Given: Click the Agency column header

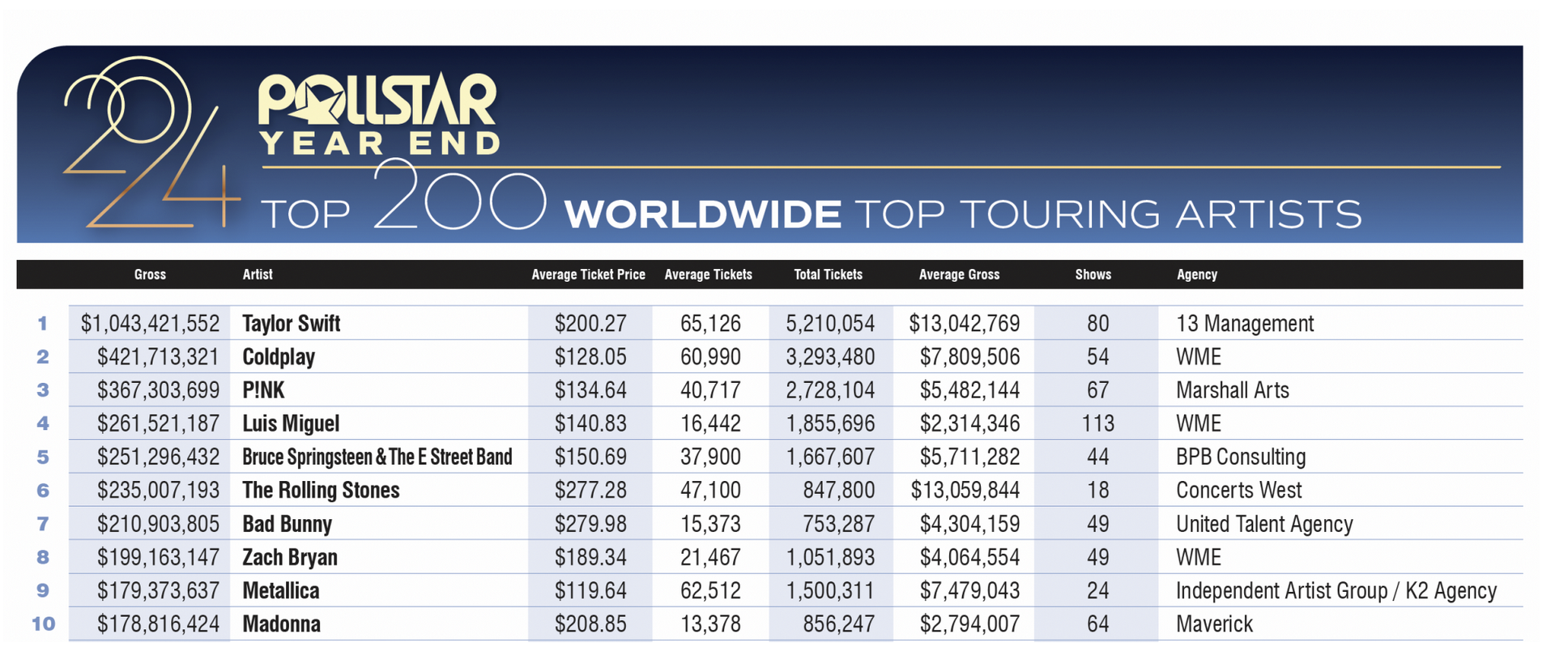Looking at the screenshot, I should coord(1196,275).
